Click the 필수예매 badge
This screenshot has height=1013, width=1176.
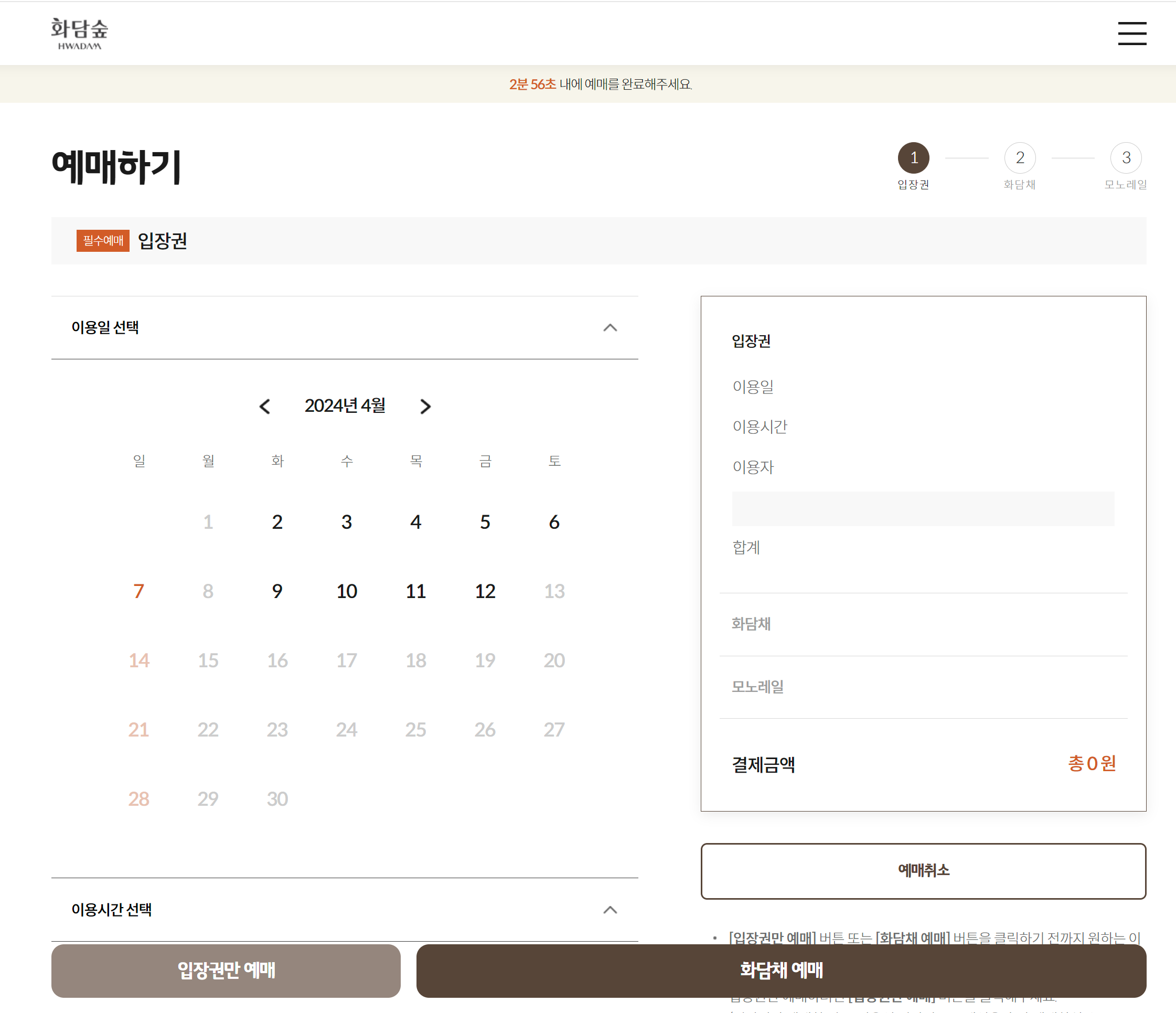(x=103, y=241)
